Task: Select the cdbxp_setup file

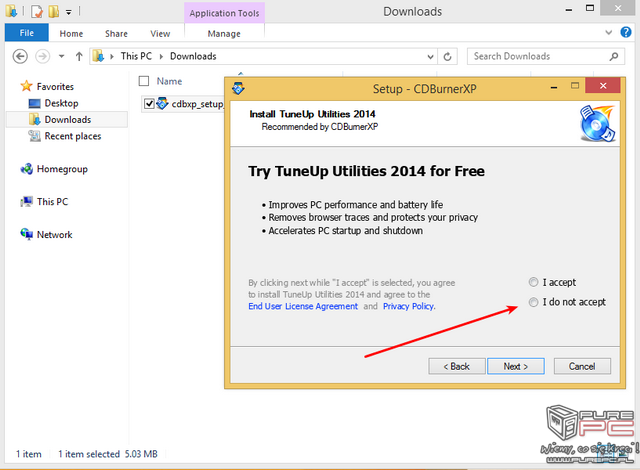Action: pyautogui.click(x=198, y=104)
